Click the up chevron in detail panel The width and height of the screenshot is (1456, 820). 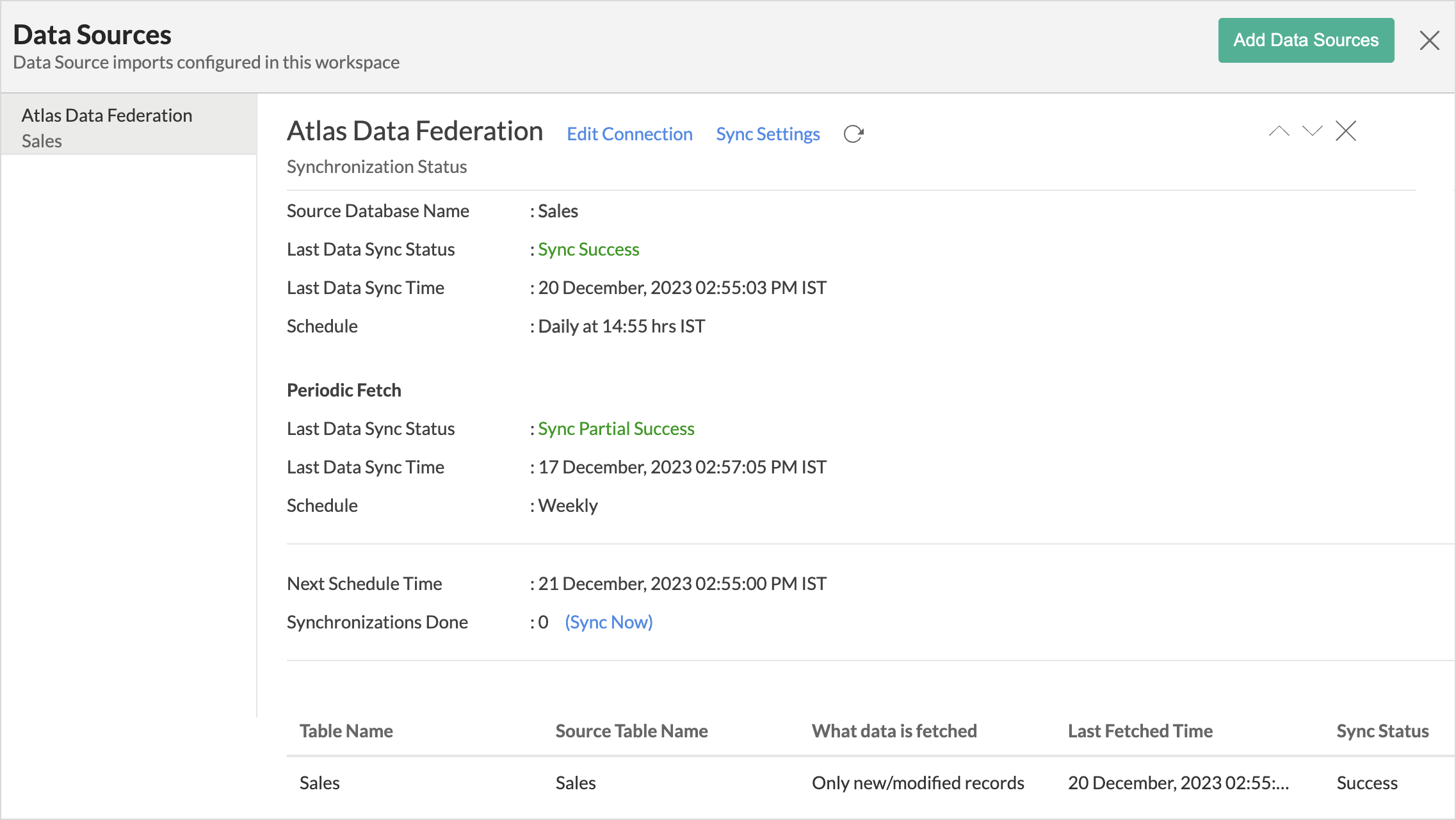(1279, 131)
